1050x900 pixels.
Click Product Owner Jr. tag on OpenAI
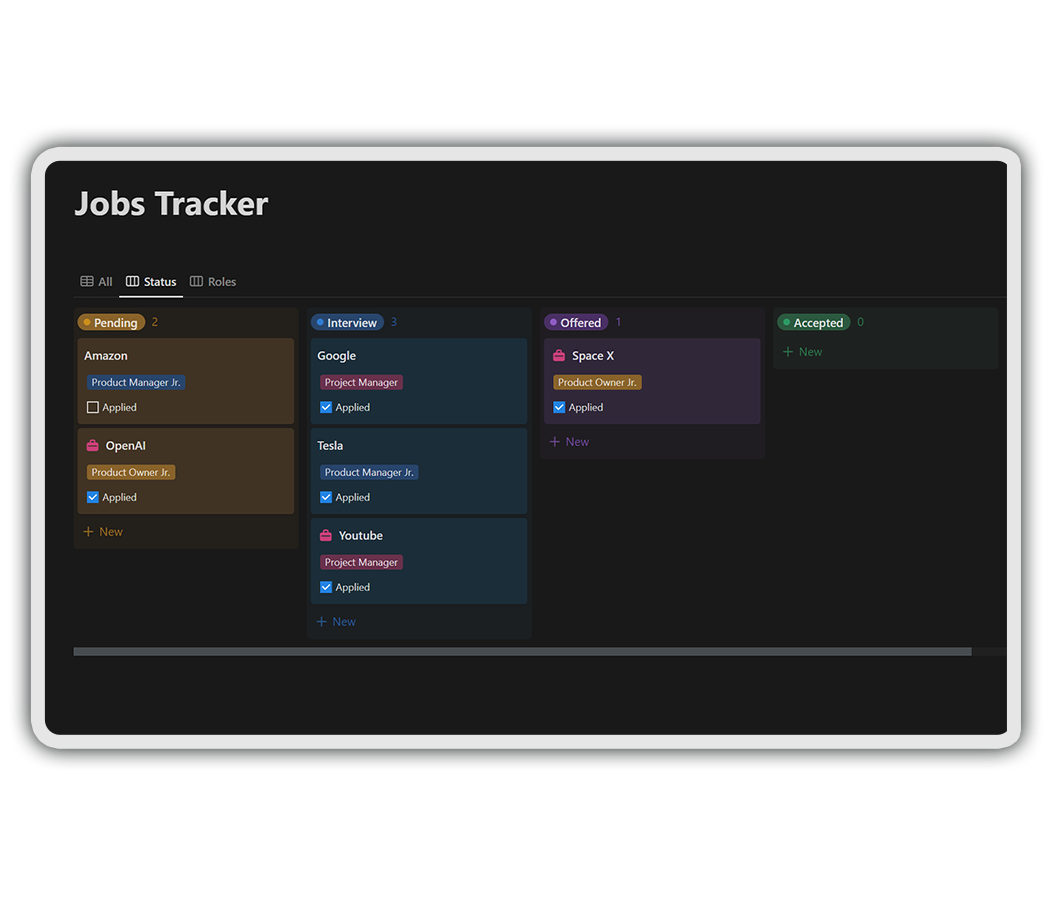click(131, 472)
